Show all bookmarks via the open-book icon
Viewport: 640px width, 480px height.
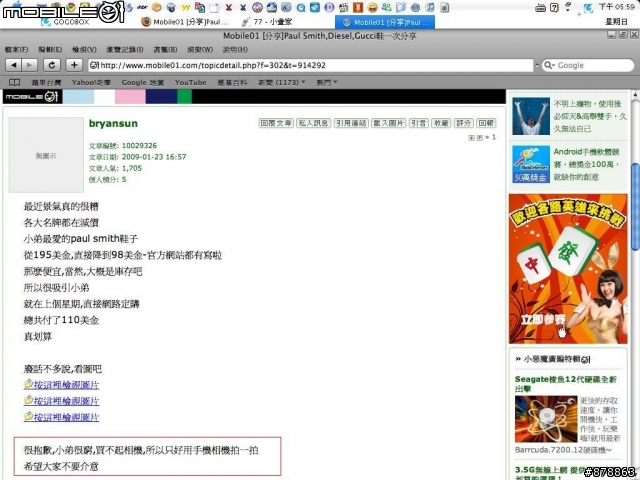tap(14, 82)
